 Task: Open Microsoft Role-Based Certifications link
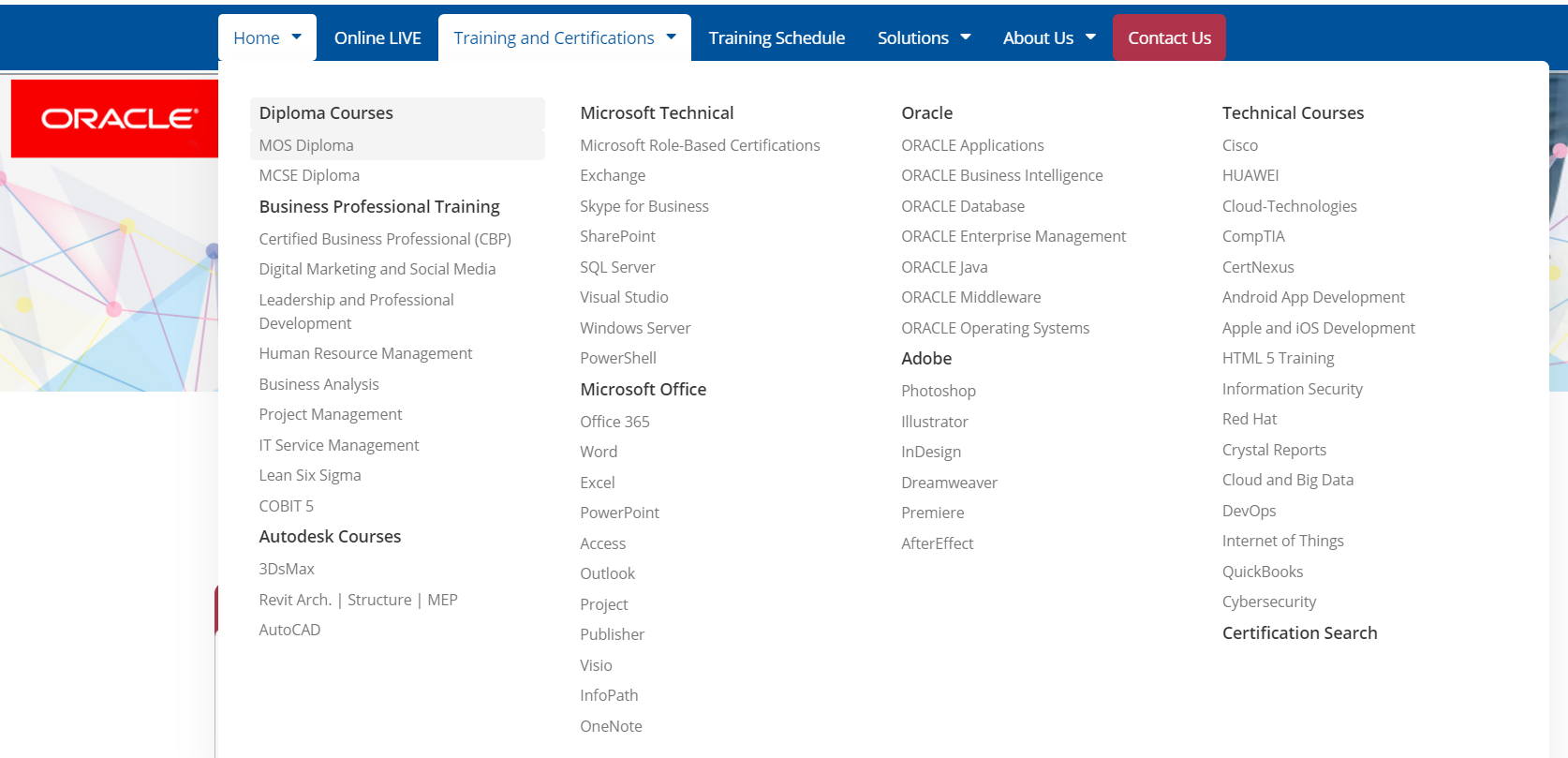tap(700, 145)
